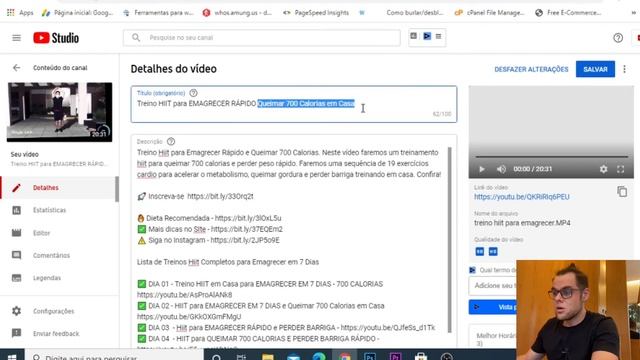Open the Apps bookmarks shortcut
The height and width of the screenshot is (360, 640).
point(20,13)
